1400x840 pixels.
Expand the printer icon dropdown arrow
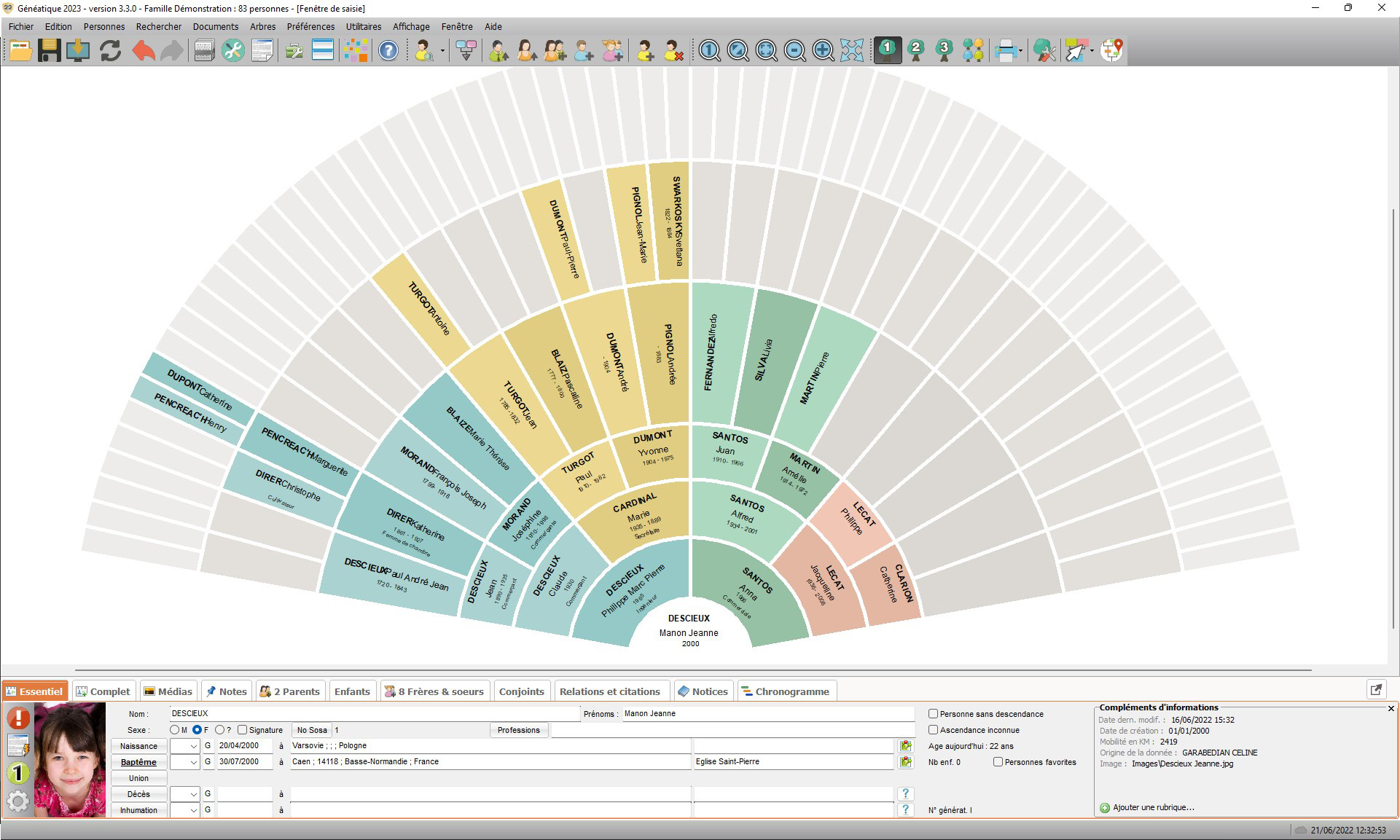[1021, 51]
